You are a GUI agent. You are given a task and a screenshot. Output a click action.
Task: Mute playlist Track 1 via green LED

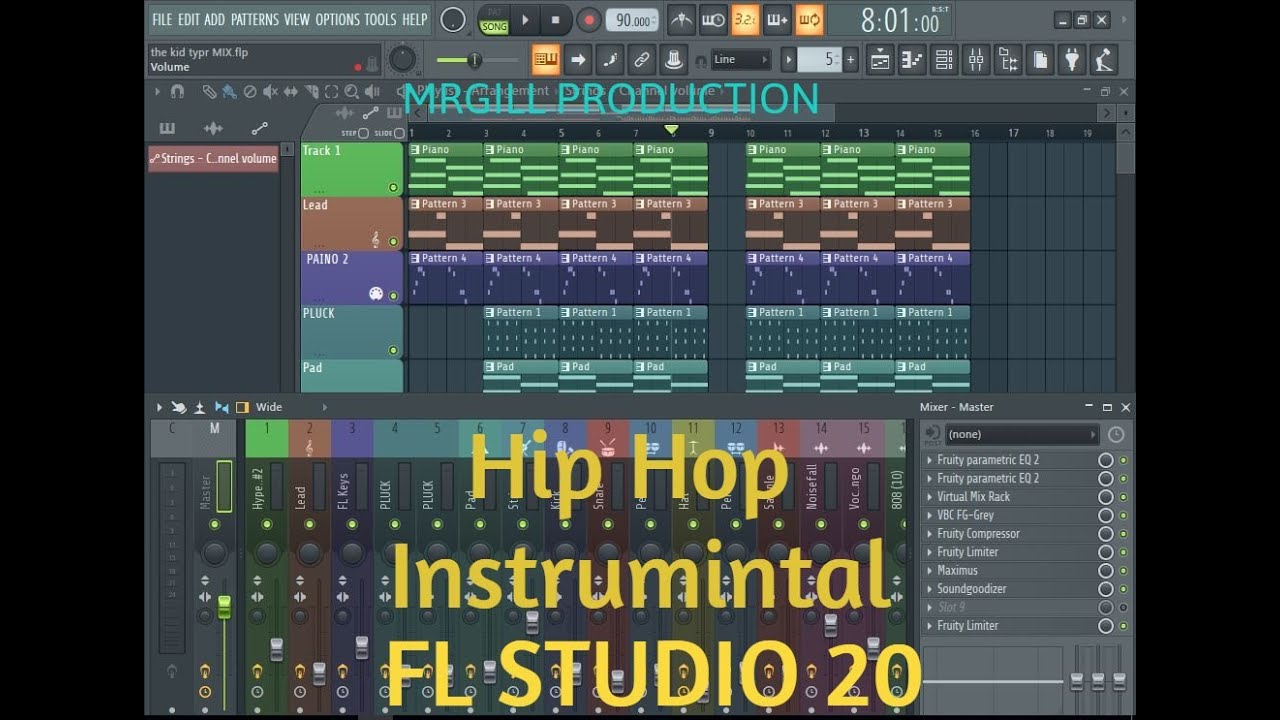[x=393, y=187]
